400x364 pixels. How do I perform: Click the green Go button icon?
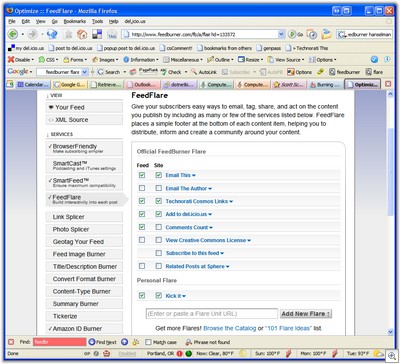click(x=292, y=34)
